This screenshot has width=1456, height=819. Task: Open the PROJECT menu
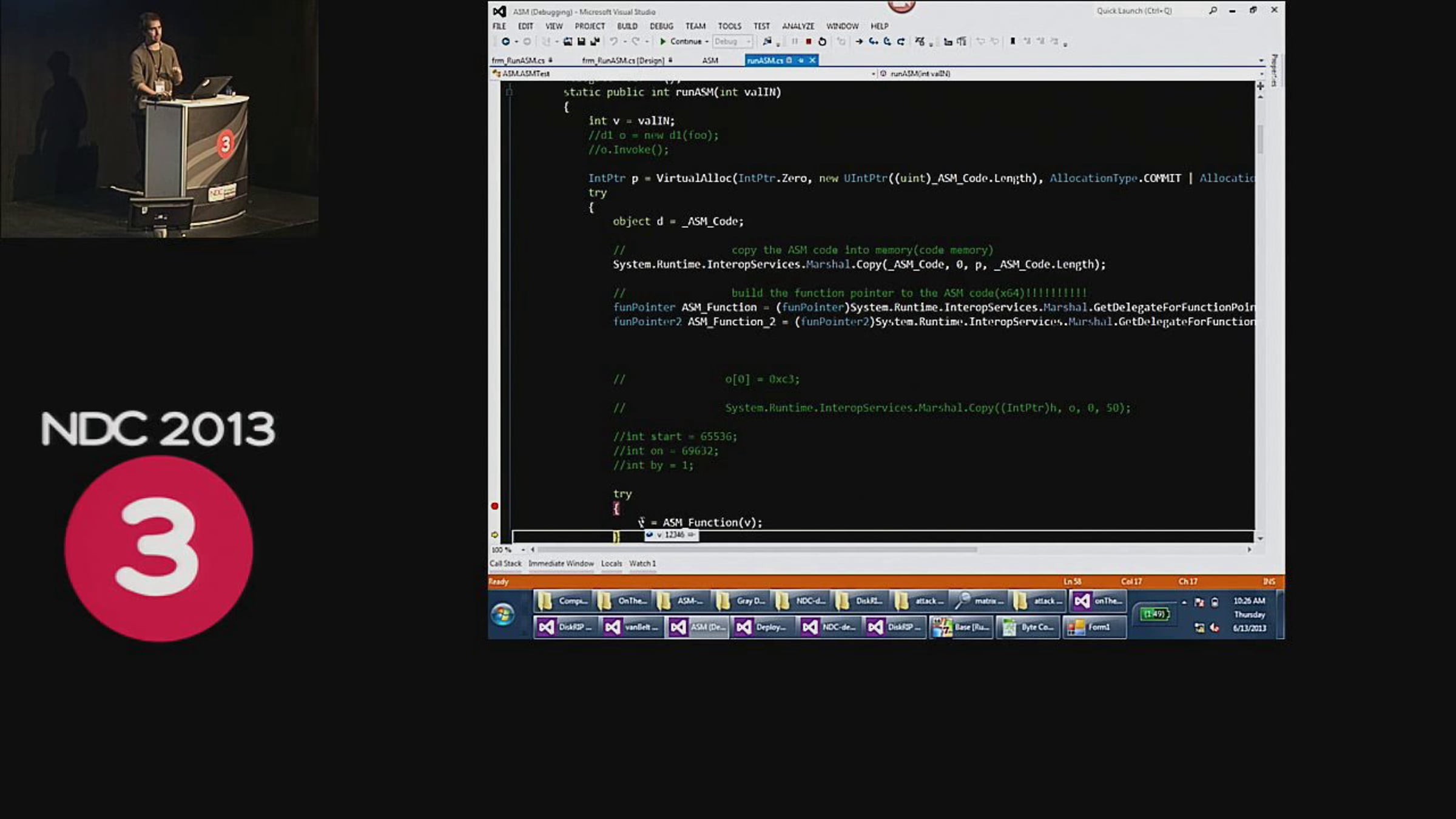pyautogui.click(x=590, y=26)
